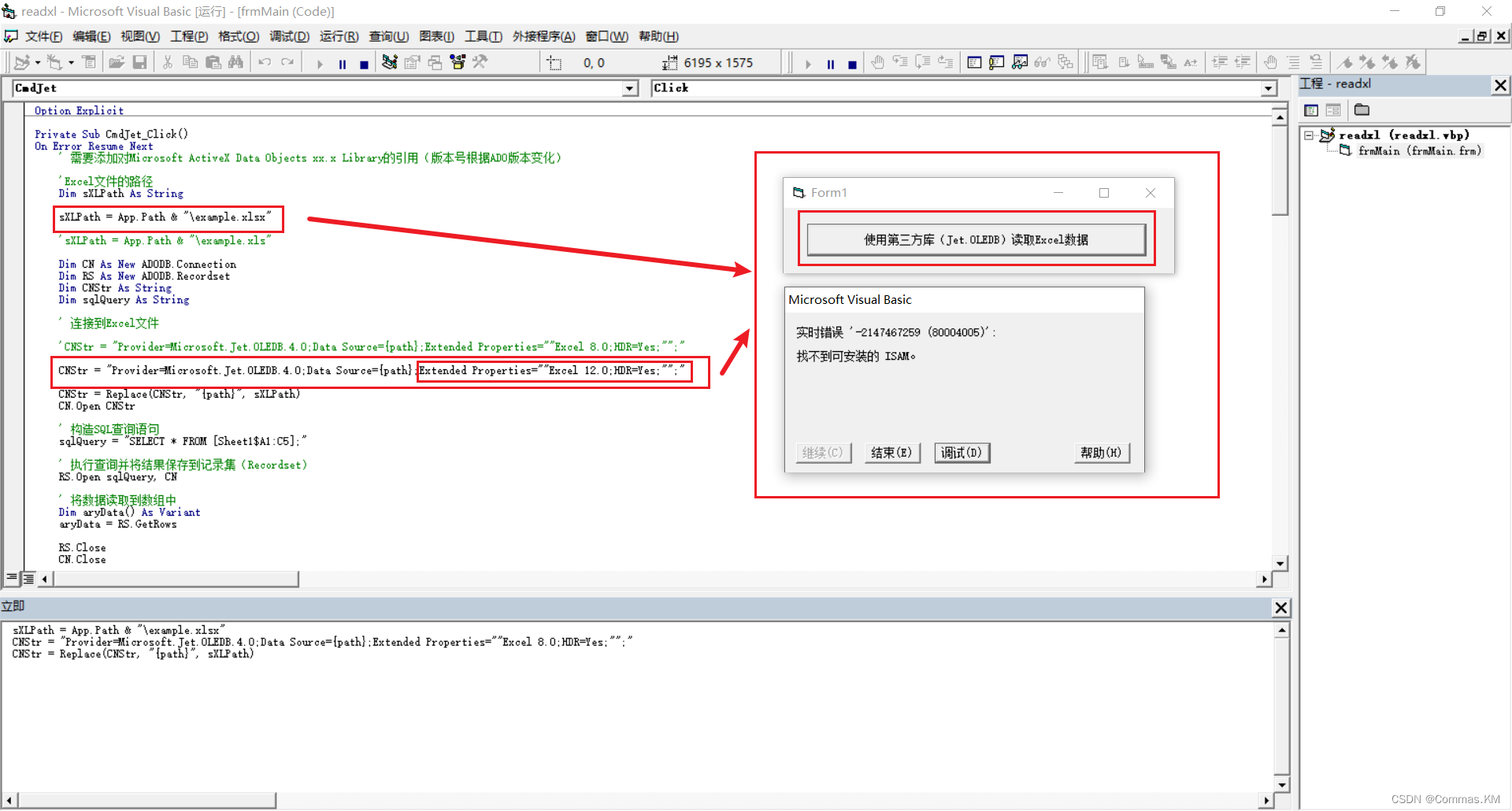This screenshot has width=1512, height=811.
Task: Click the Save Project disk icon
Action: click(x=139, y=62)
